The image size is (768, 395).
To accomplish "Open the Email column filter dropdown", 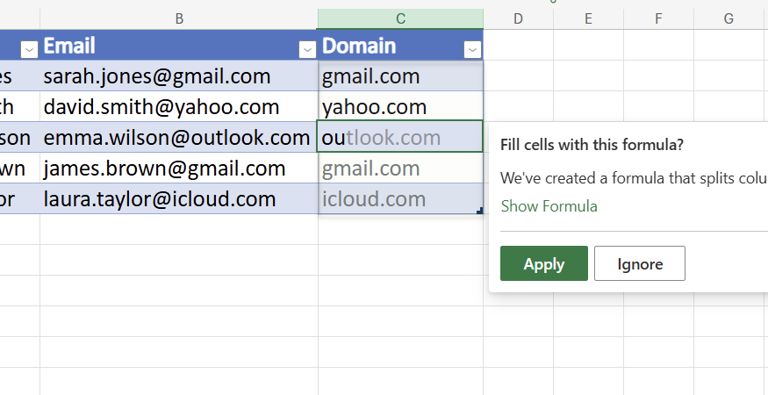I will click(307, 49).
